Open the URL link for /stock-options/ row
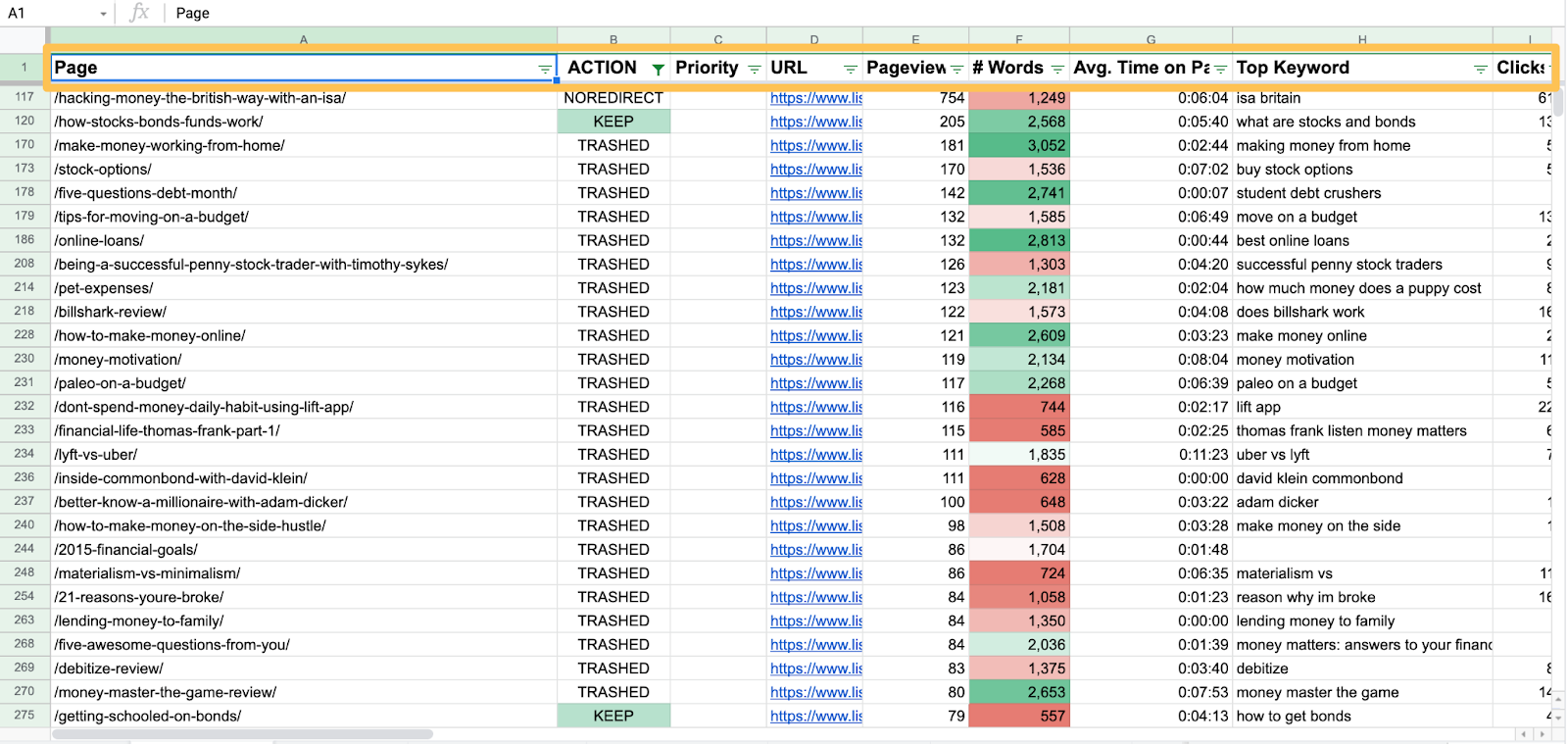This screenshot has width=1568, height=744. click(x=815, y=170)
